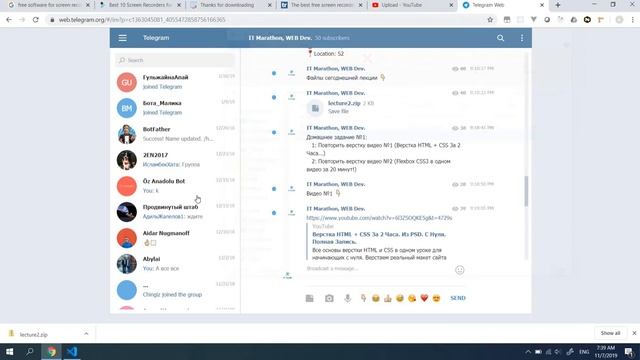Click the lecture2.zip file icon in message

315,108
